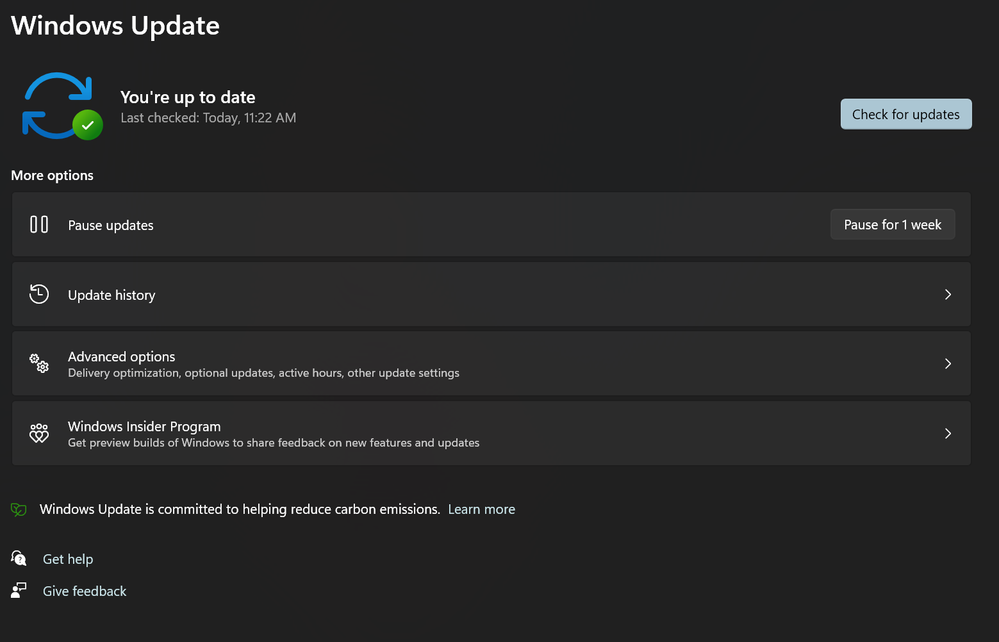Screen dimensions: 999x642
Task: Open Give feedback
Action: click(x=84, y=590)
